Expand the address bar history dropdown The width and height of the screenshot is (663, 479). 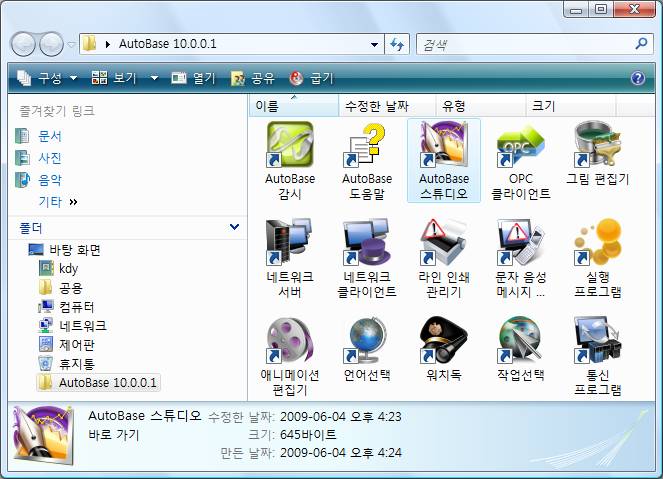point(374,44)
